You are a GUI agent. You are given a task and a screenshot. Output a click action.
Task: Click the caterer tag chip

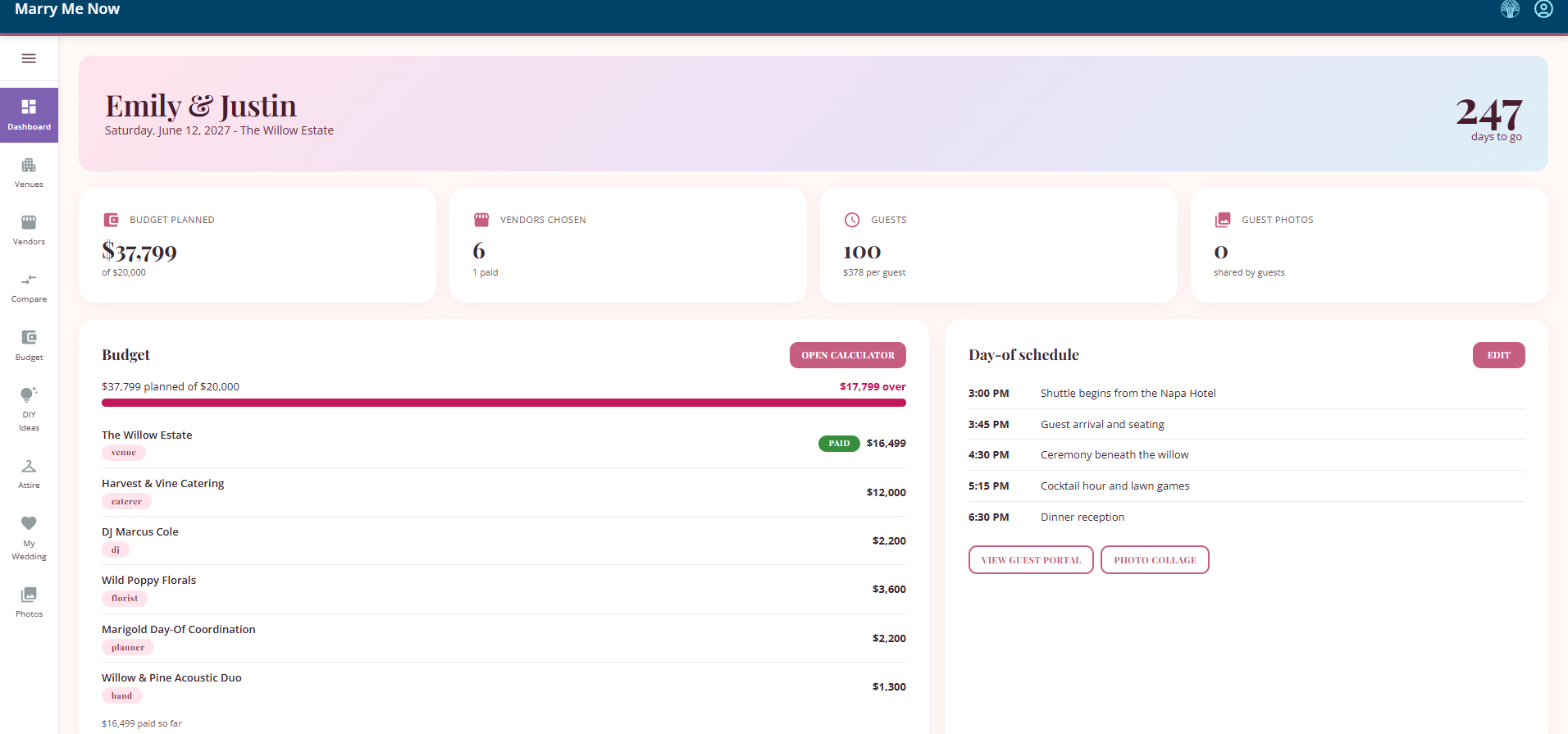tap(126, 502)
